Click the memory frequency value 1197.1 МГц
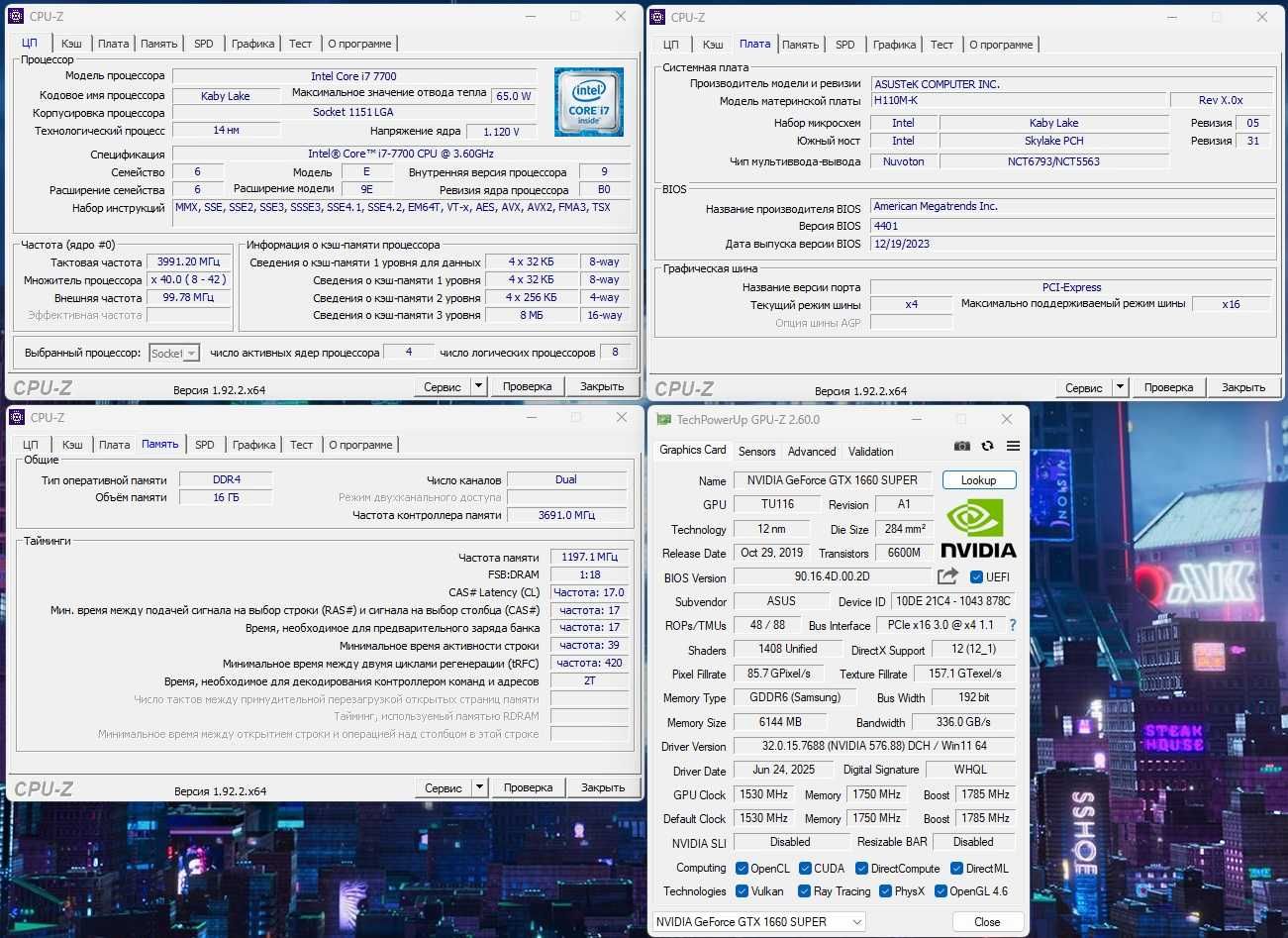Screen dimensions: 1288x938 coord(589,557)
